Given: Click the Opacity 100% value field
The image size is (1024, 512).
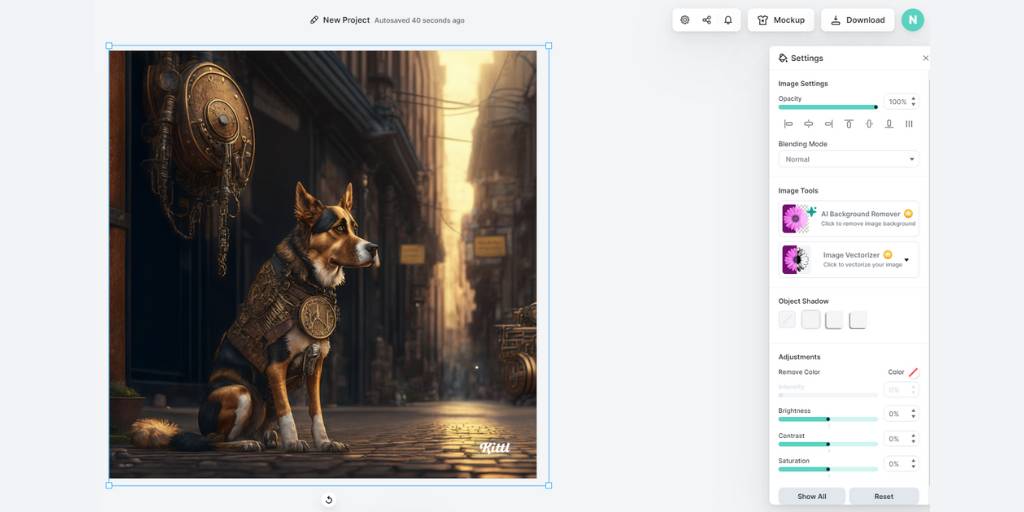Looking at the screenshot, I should click(897, 102).
